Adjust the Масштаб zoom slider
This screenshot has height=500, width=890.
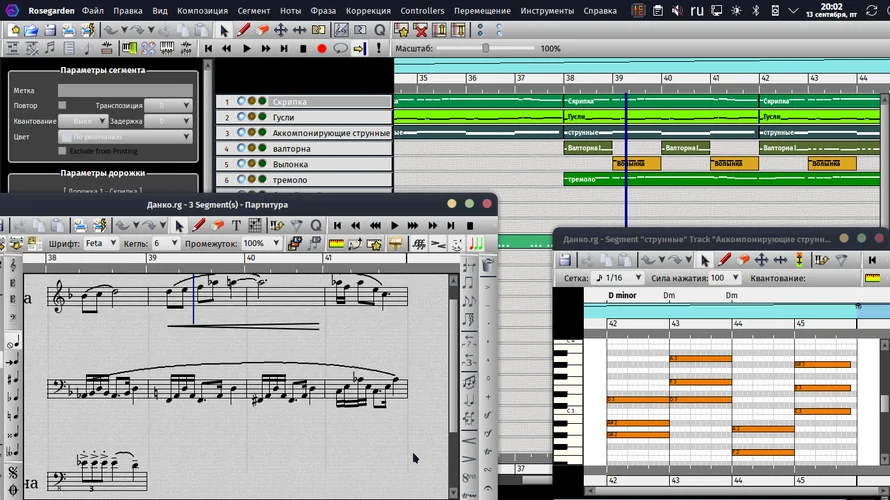click(x=486, y=48)
